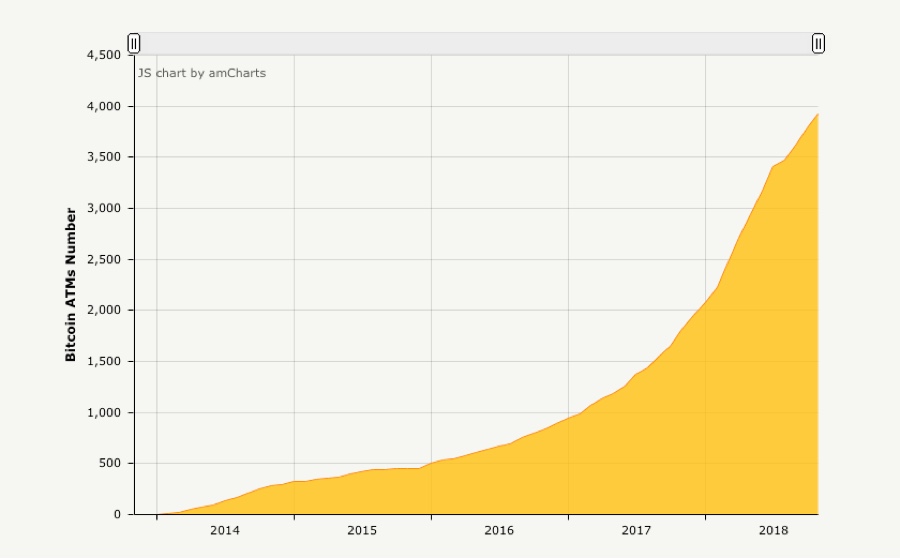Grab the left chart scrollbar handle
This screenshot has width=900, height=560.
[134, 44]
